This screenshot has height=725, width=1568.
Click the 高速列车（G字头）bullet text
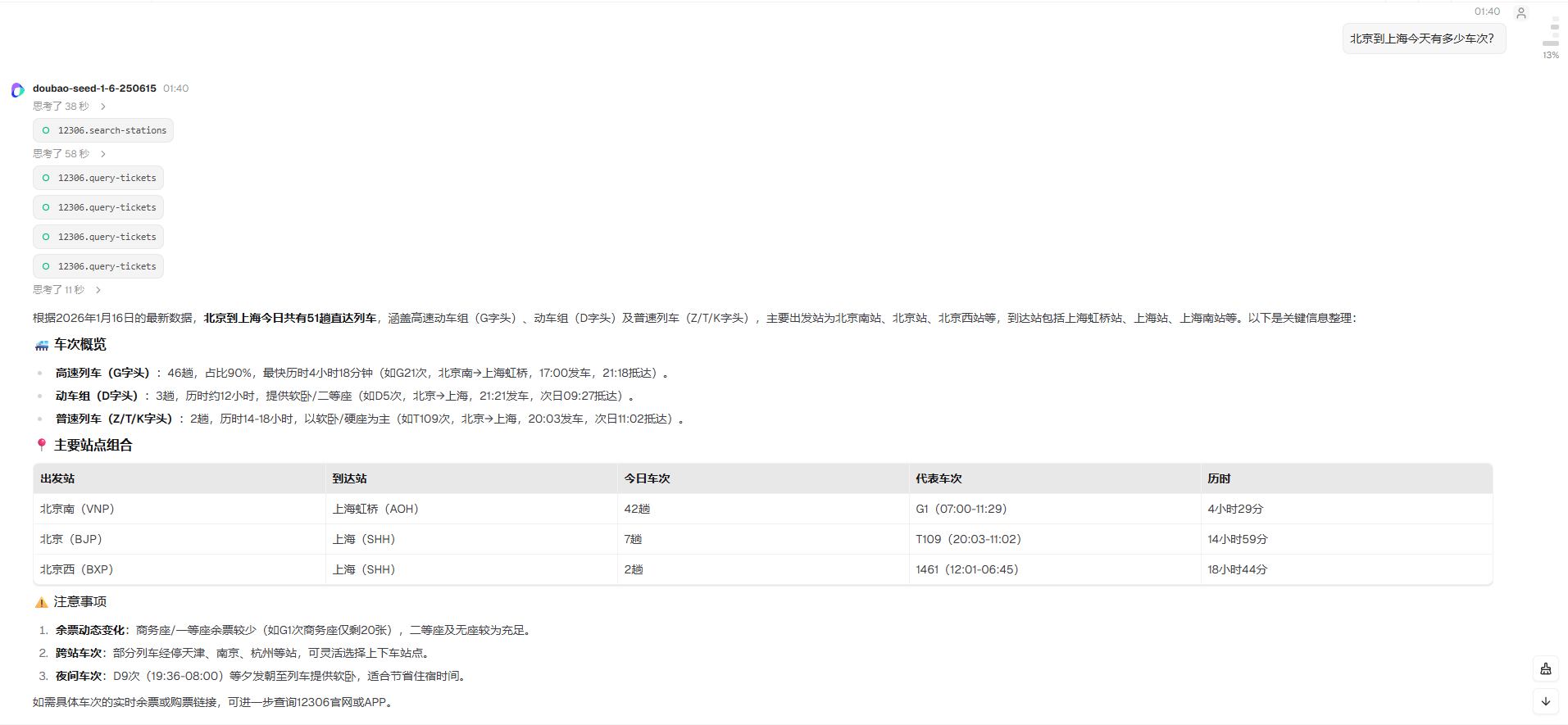pyautogui.click(x=361, y=373)
